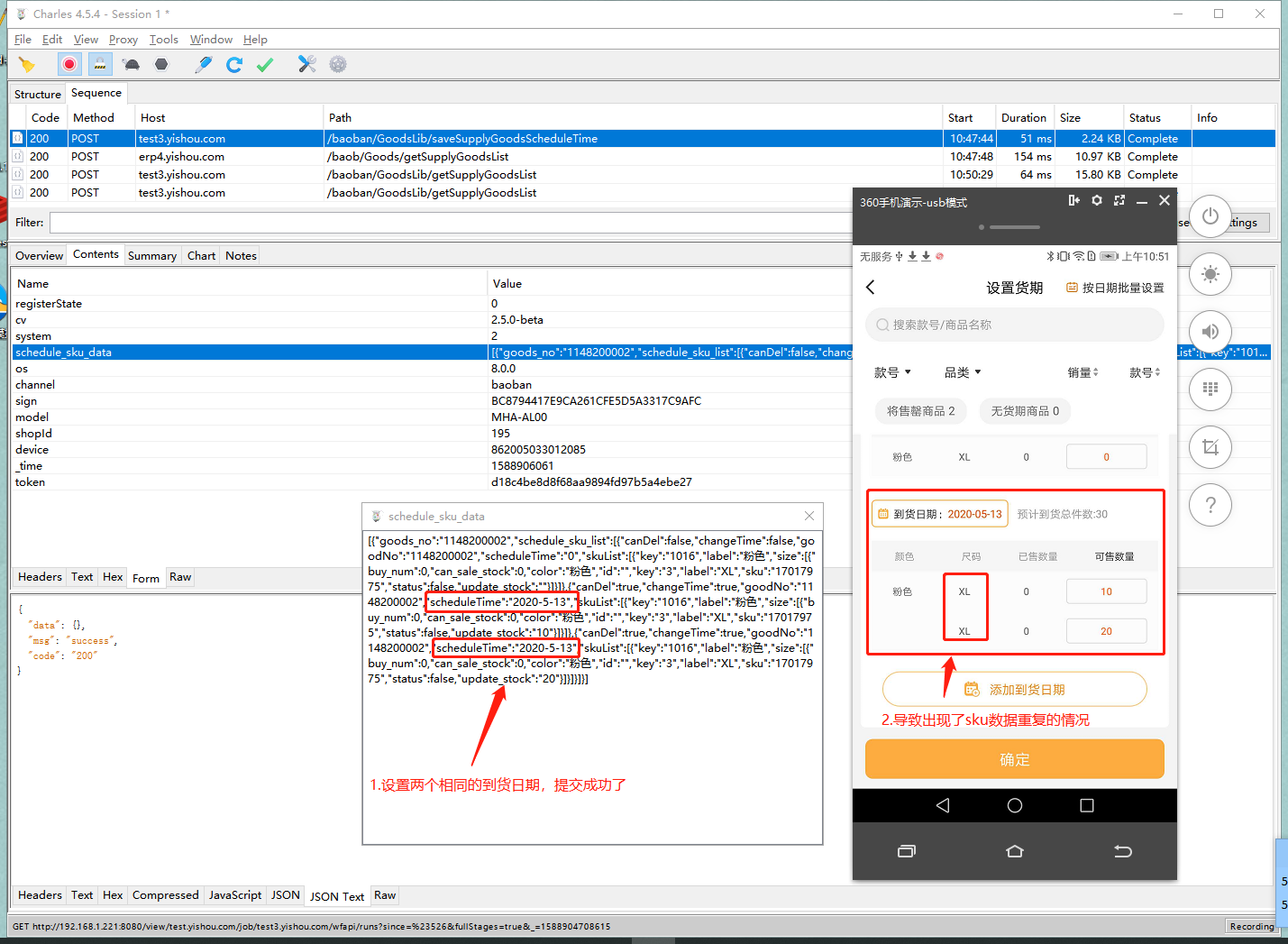This screenshot has width=1288, height=944.
Task: Select the saveSupplyGoodsScheduleTime request row
Action: point(643,139)
